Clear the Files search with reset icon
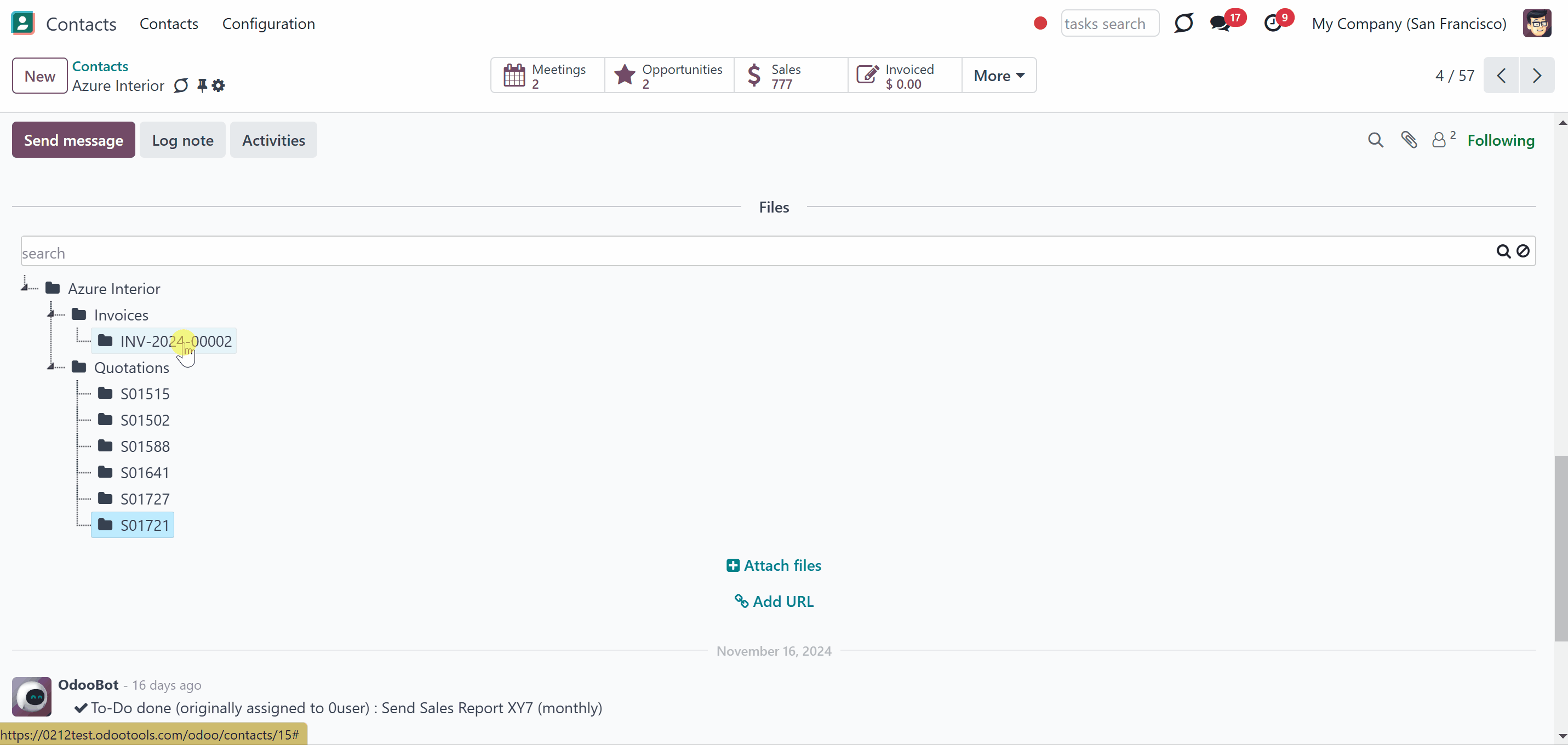This screenshot has width=1568, height=745. (1523, 251)
